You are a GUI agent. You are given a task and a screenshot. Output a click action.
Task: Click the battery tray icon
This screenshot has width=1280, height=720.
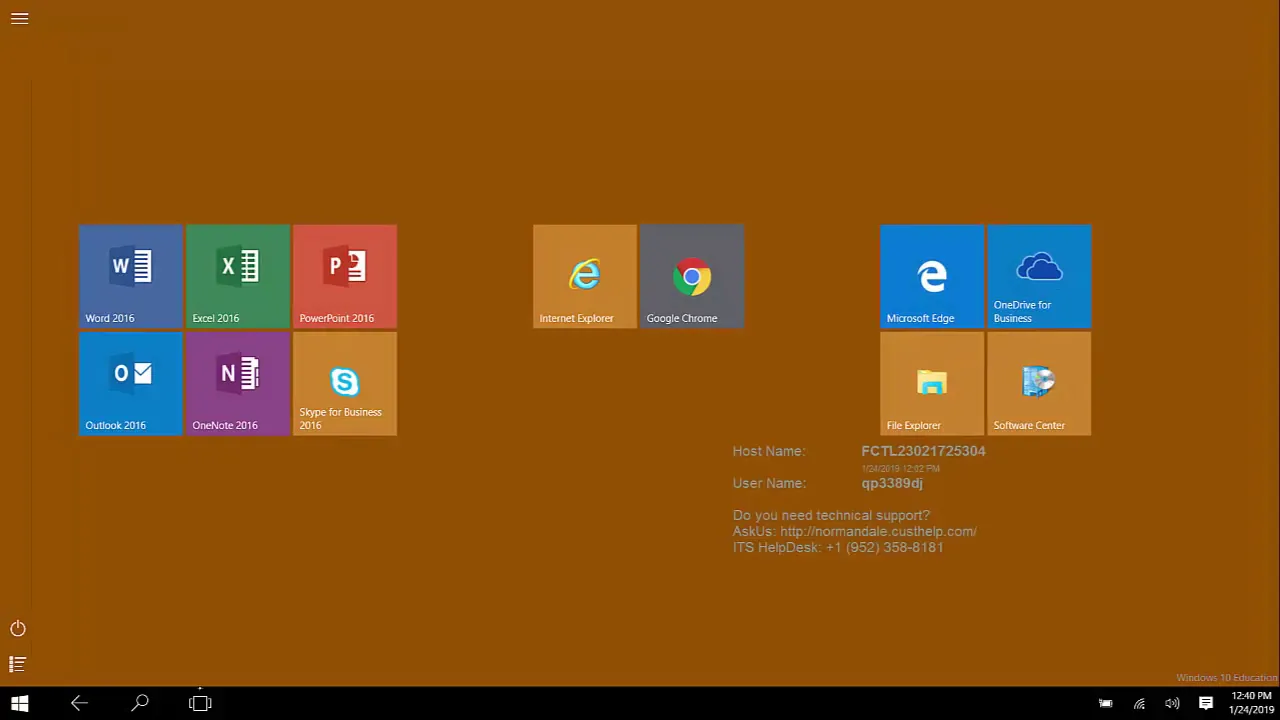(1106, 703)
